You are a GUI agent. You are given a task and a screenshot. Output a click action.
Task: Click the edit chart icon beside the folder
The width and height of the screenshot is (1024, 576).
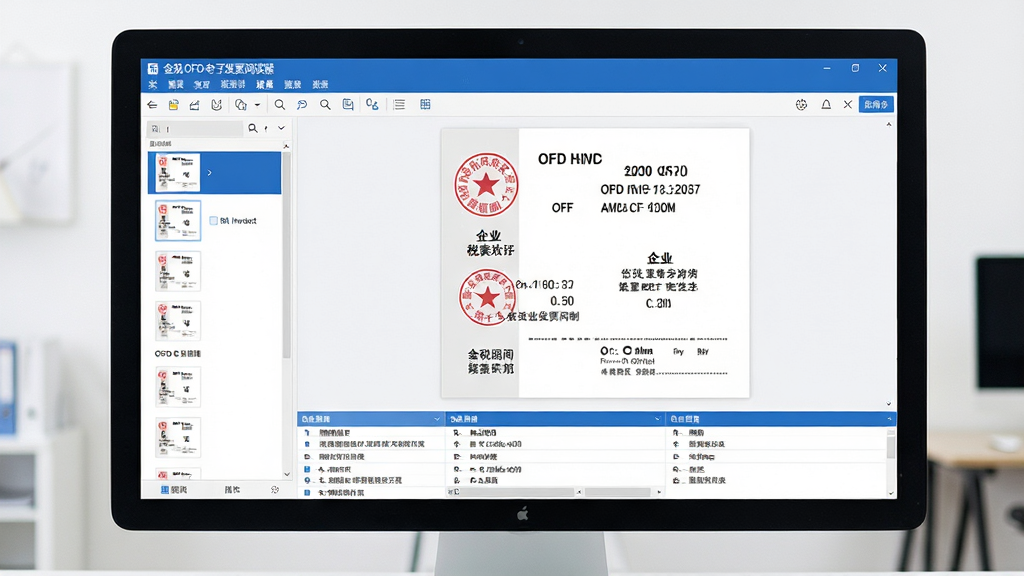click(195, 104)
